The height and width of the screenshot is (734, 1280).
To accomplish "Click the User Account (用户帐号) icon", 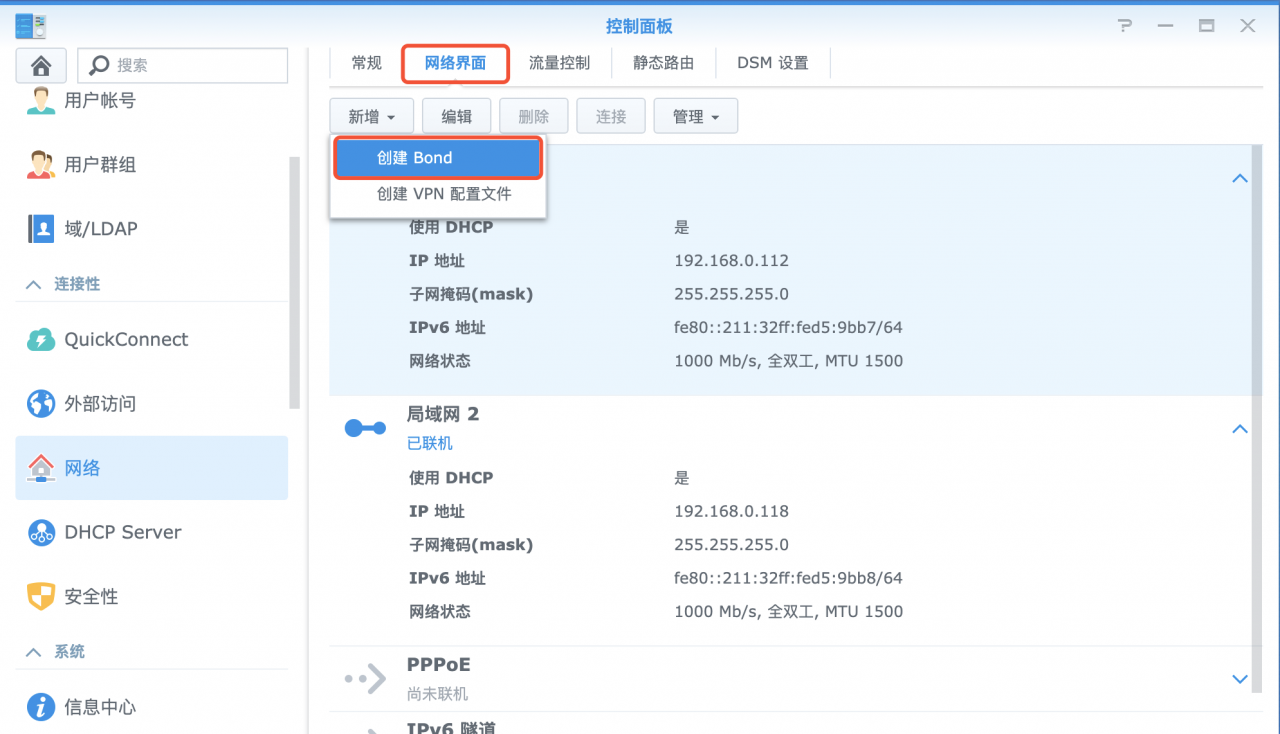I will tap(41, 100).
